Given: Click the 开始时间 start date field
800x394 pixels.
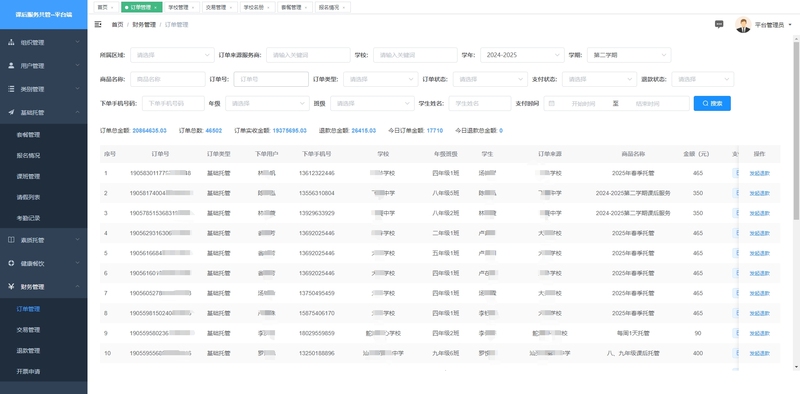Looking at the screenshot, I should pyautogui.click(x=583, y=104).
